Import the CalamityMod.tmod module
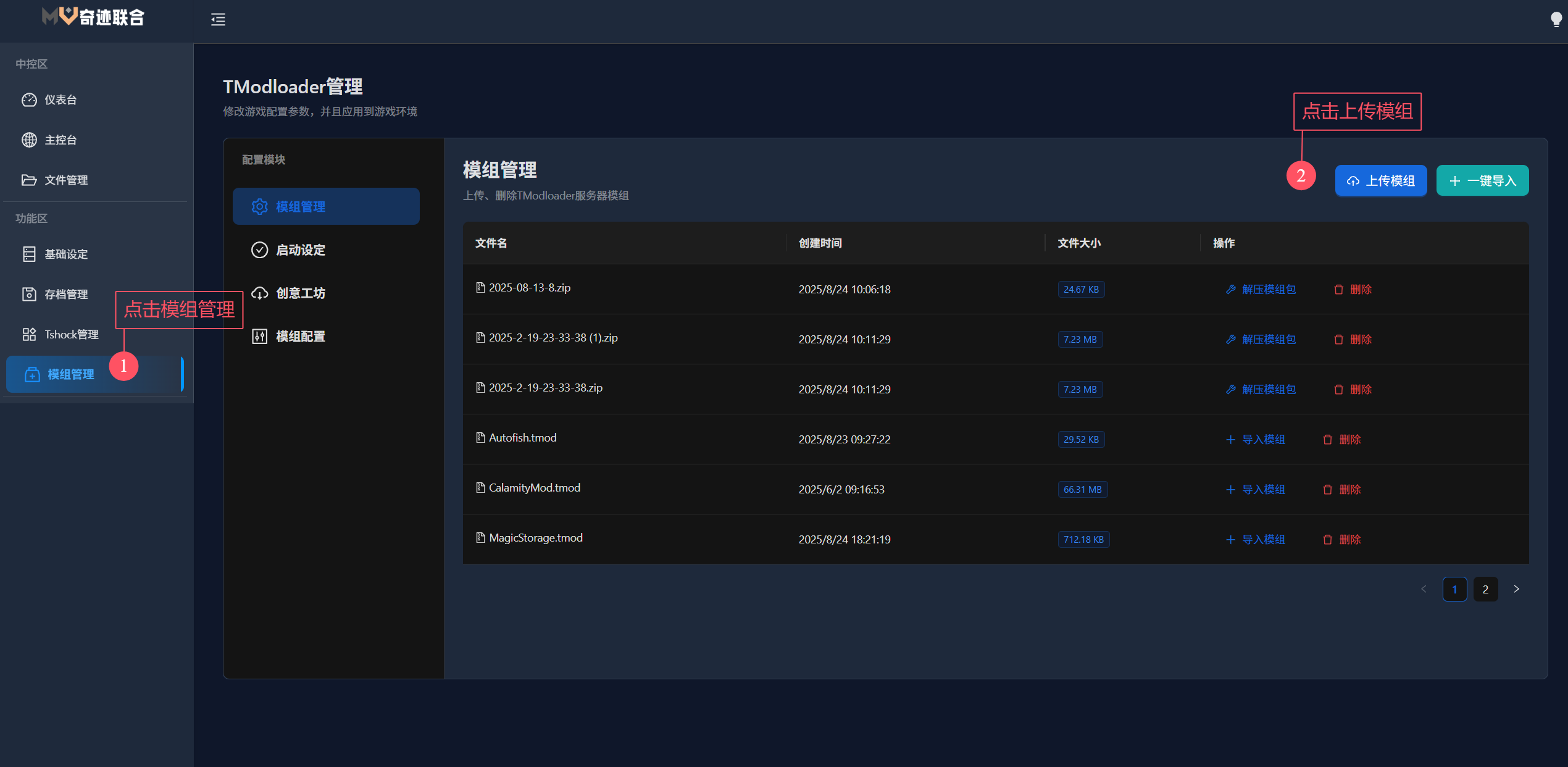The image size is (1568, 767). click(1255, 490)
